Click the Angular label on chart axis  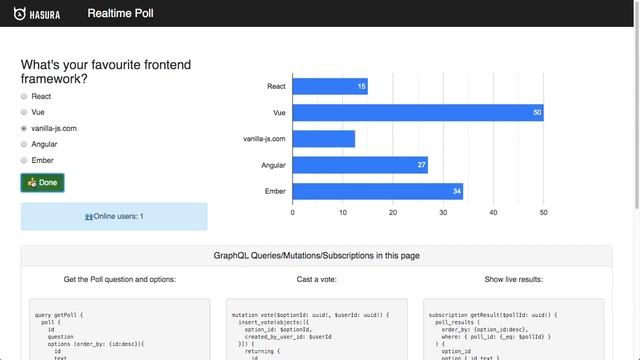coord(273,165)
